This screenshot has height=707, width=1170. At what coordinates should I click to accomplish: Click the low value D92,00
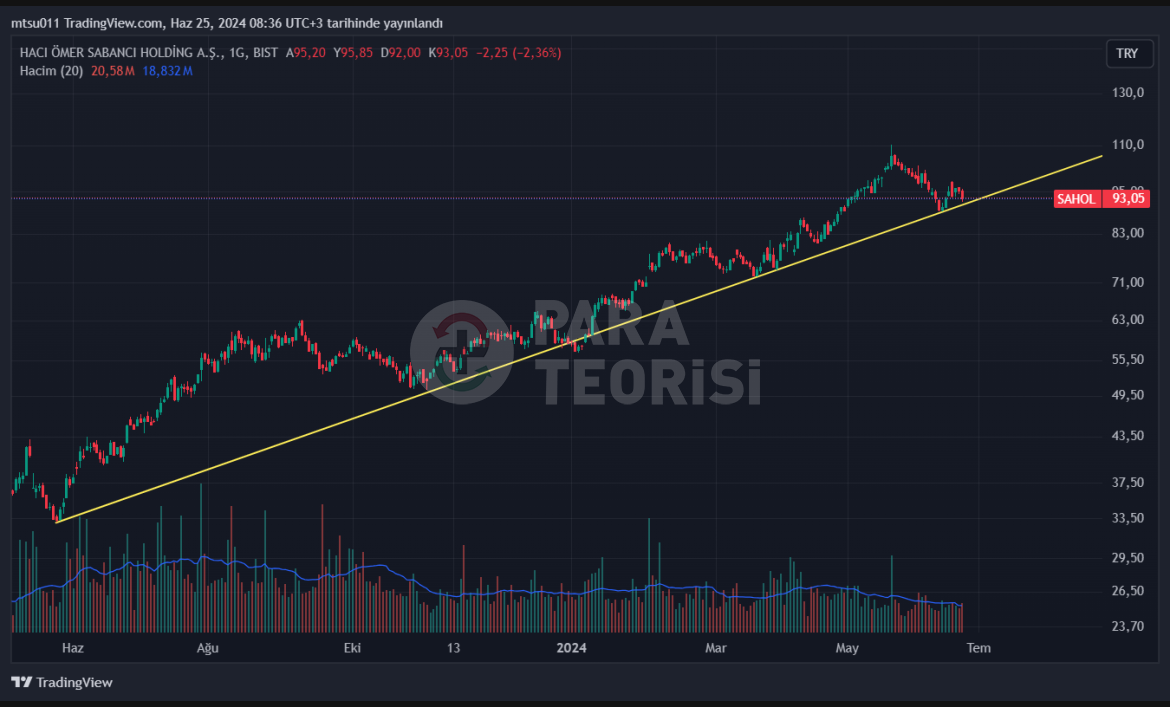coord(401,53)
